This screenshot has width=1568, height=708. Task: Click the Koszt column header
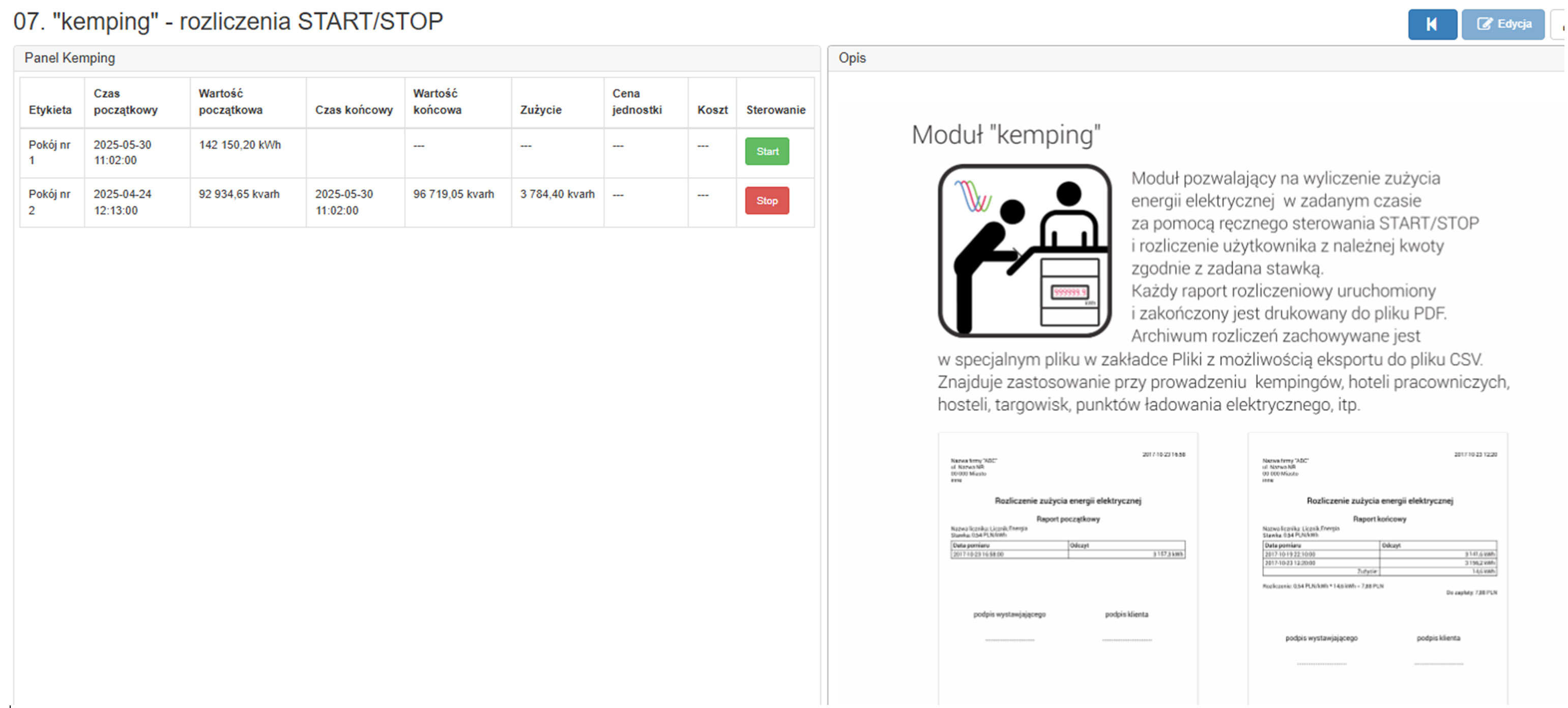[712, 102]
